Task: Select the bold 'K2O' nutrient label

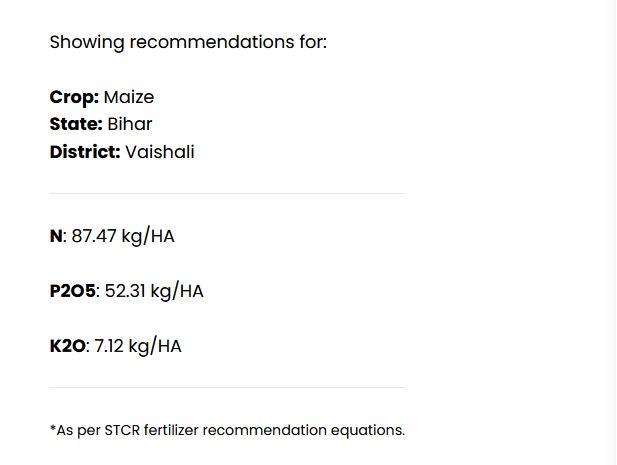Action: click(x=67, y=346)
